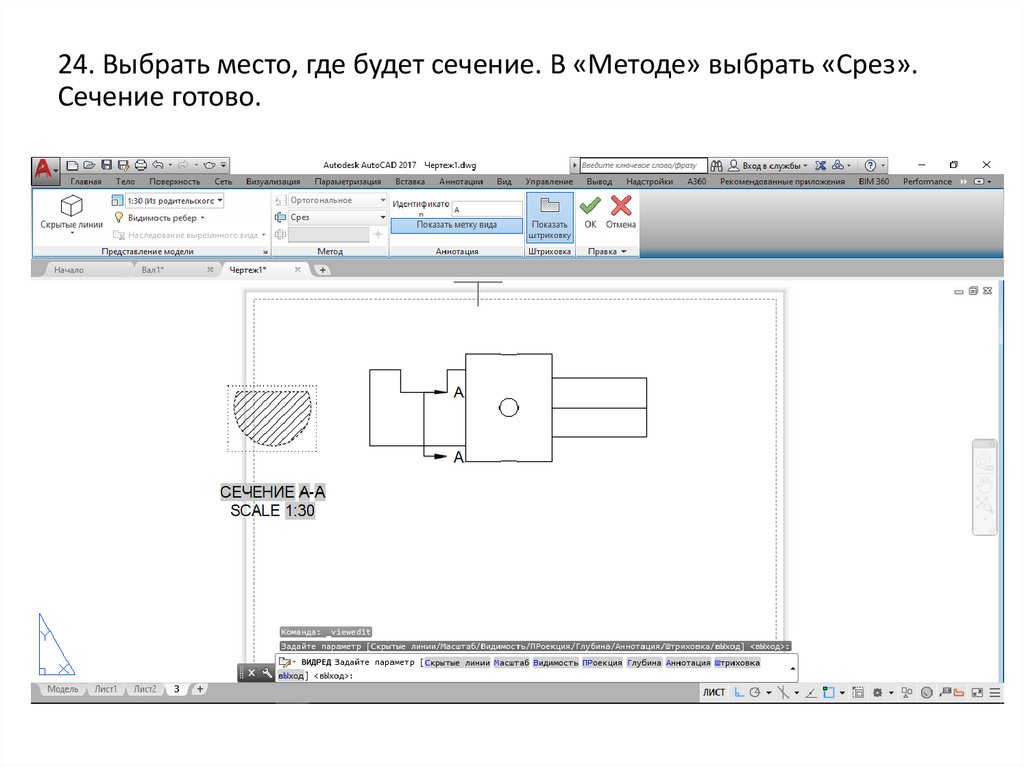
Task: Click the binoculars search icon
Action: pos(716,165)
